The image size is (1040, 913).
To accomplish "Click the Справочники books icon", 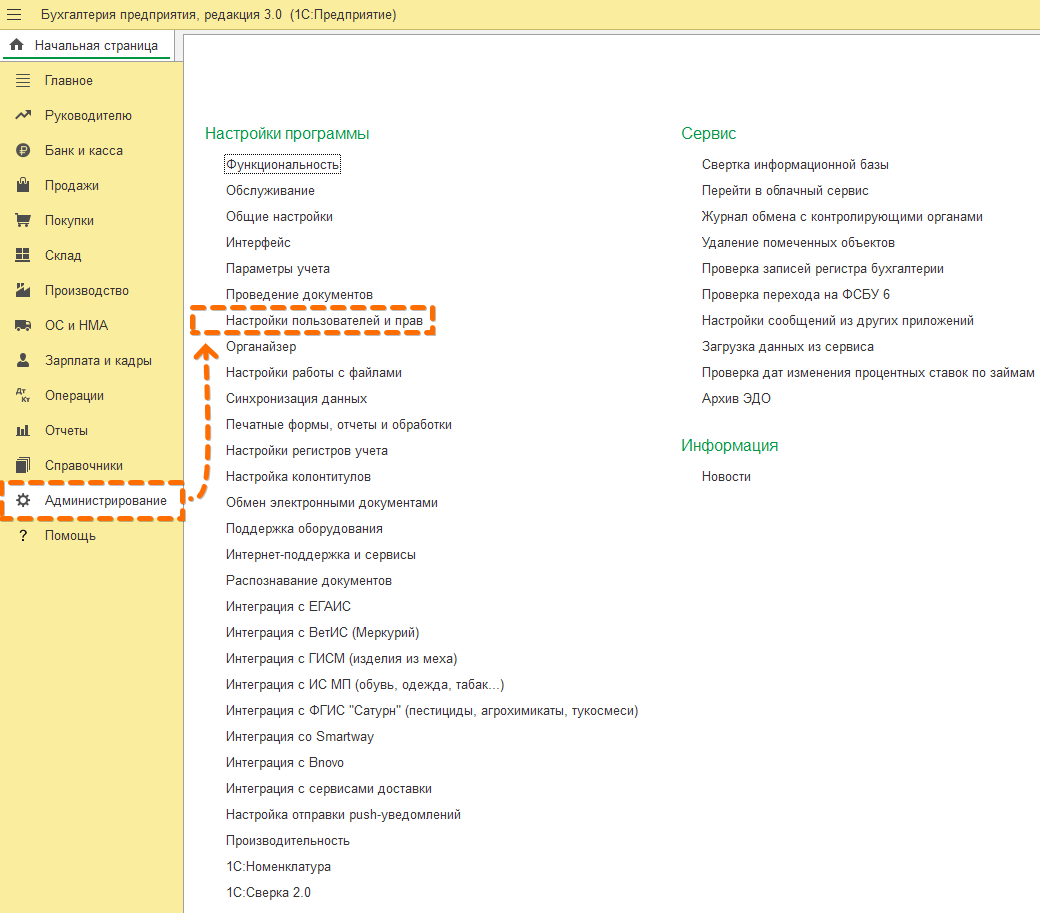I will coord(23,466).
